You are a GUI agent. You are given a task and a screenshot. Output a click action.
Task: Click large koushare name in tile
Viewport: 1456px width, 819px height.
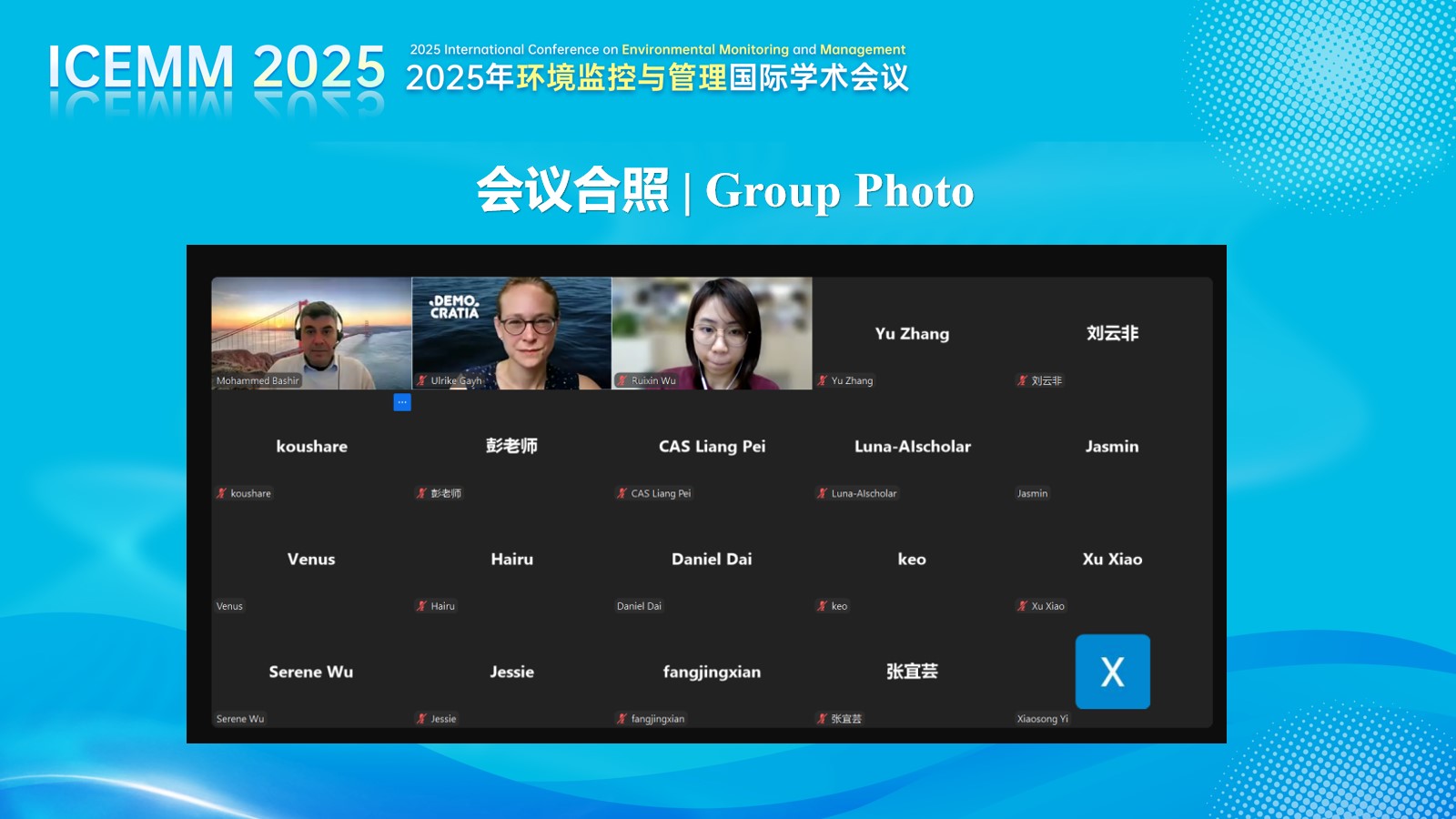[x=311, y=446]
